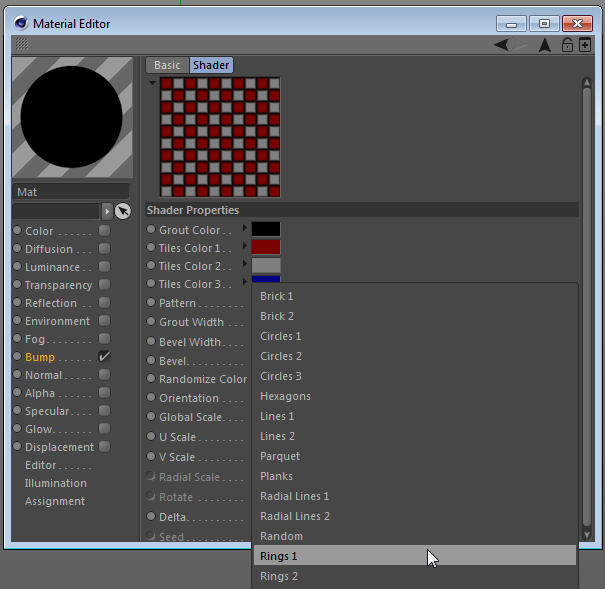Click the scrollbar down arrow

click(x=587, y=535)
